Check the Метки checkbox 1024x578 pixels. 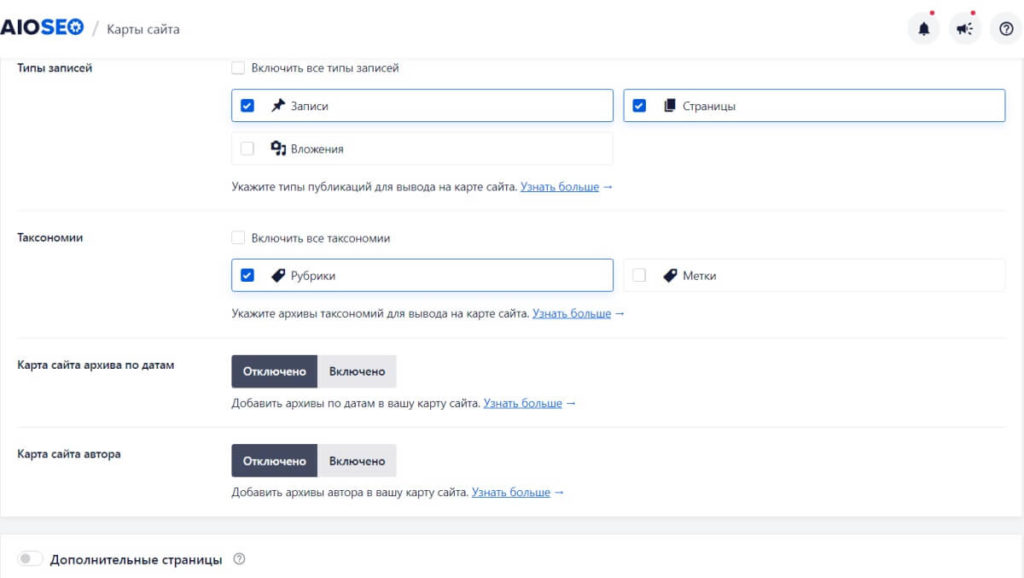[639, 275]
